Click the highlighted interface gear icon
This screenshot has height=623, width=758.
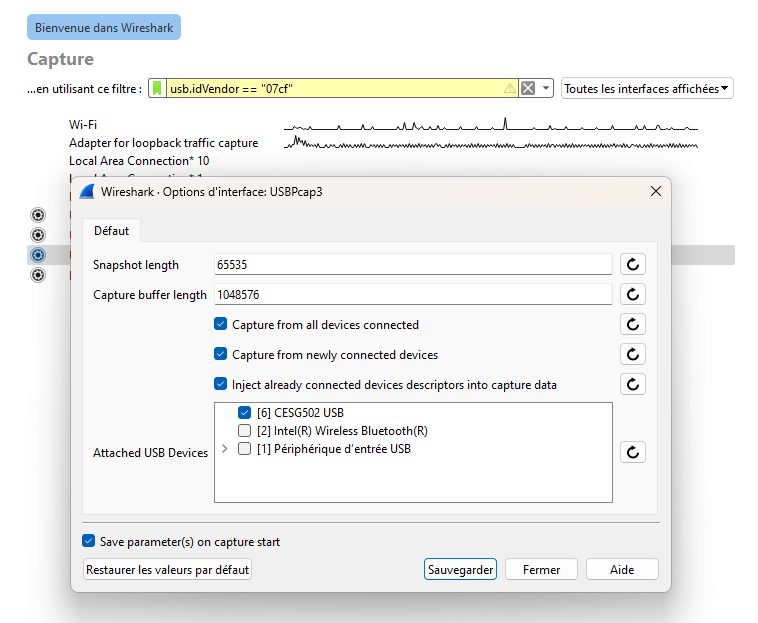(38, 255)
